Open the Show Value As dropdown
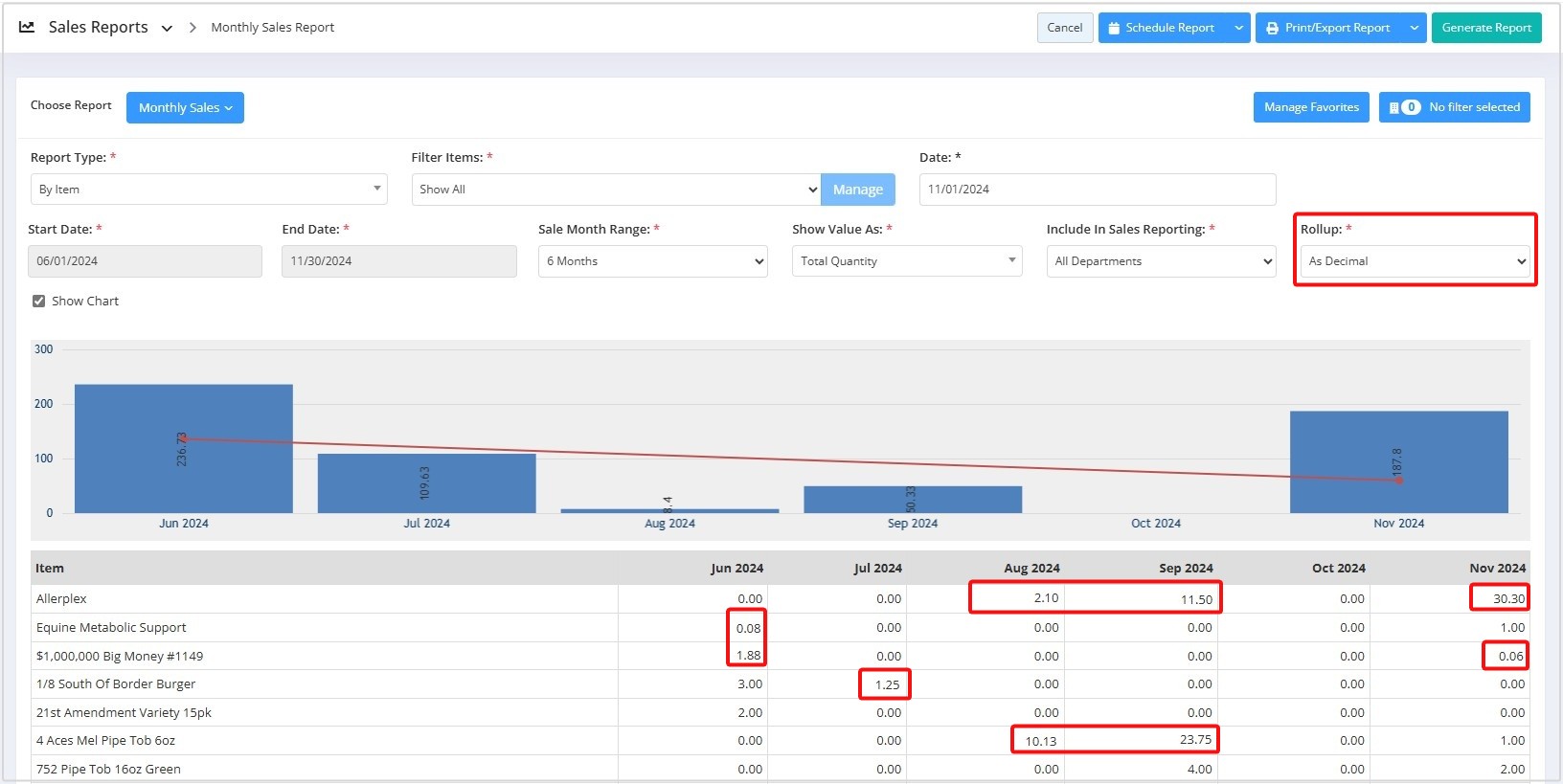The width and height of the screenshot is (1563, 784). coord(907,261)
